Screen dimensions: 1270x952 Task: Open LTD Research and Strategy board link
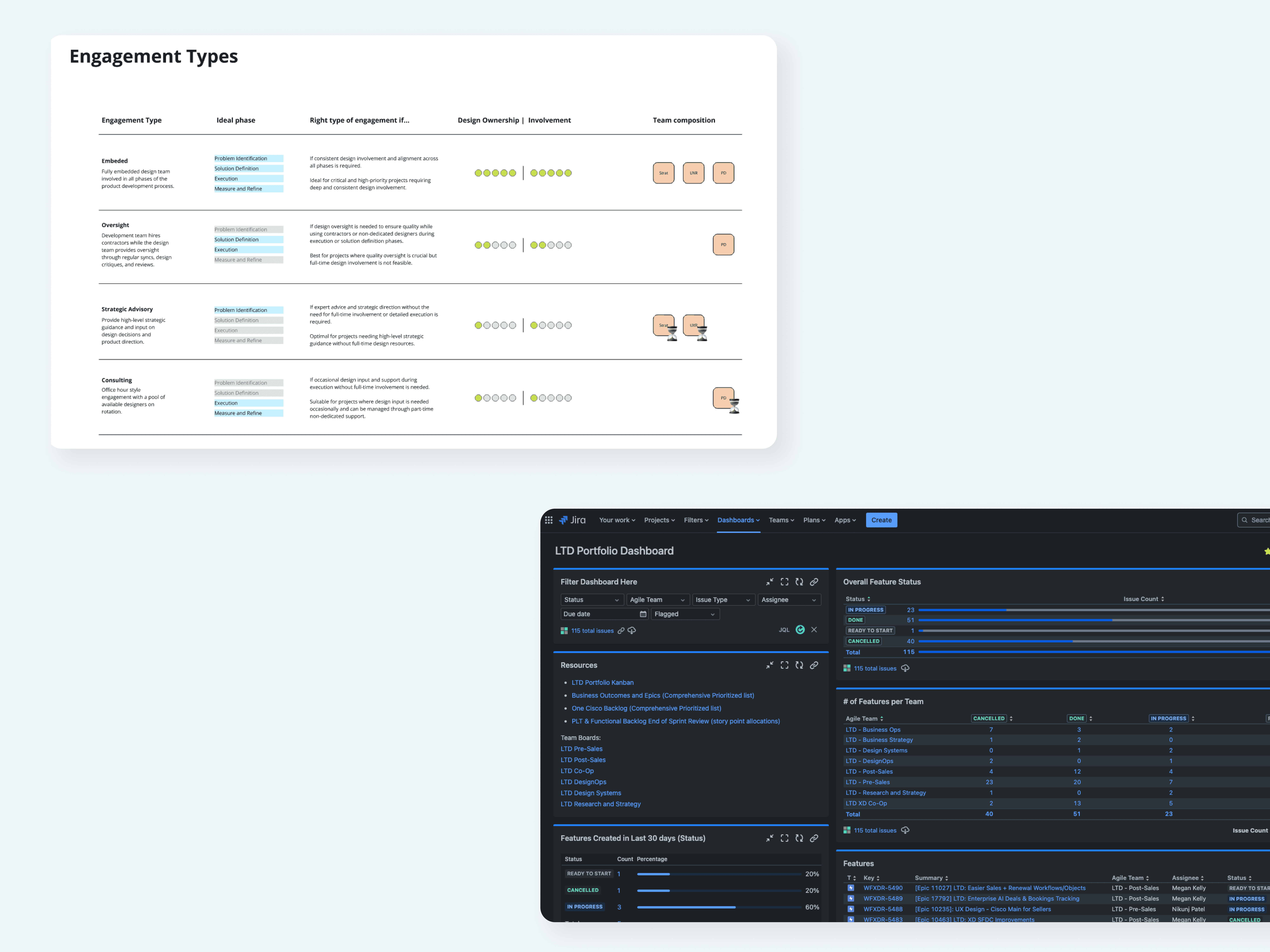[x=601, y=805]
